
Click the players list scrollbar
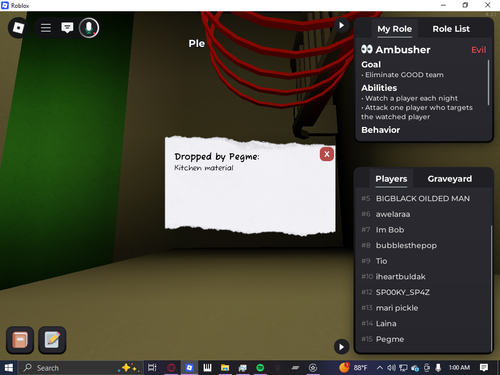coord(491,287)
